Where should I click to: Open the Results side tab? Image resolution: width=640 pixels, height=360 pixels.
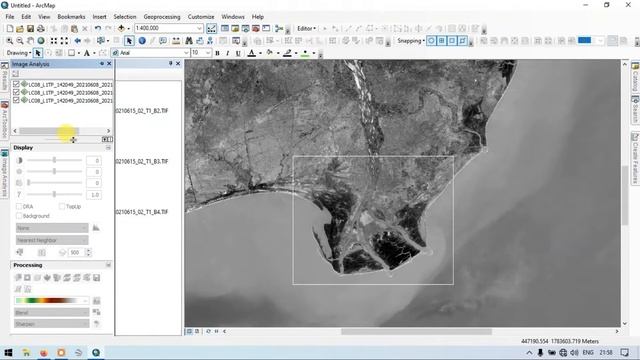click(4, 77)
